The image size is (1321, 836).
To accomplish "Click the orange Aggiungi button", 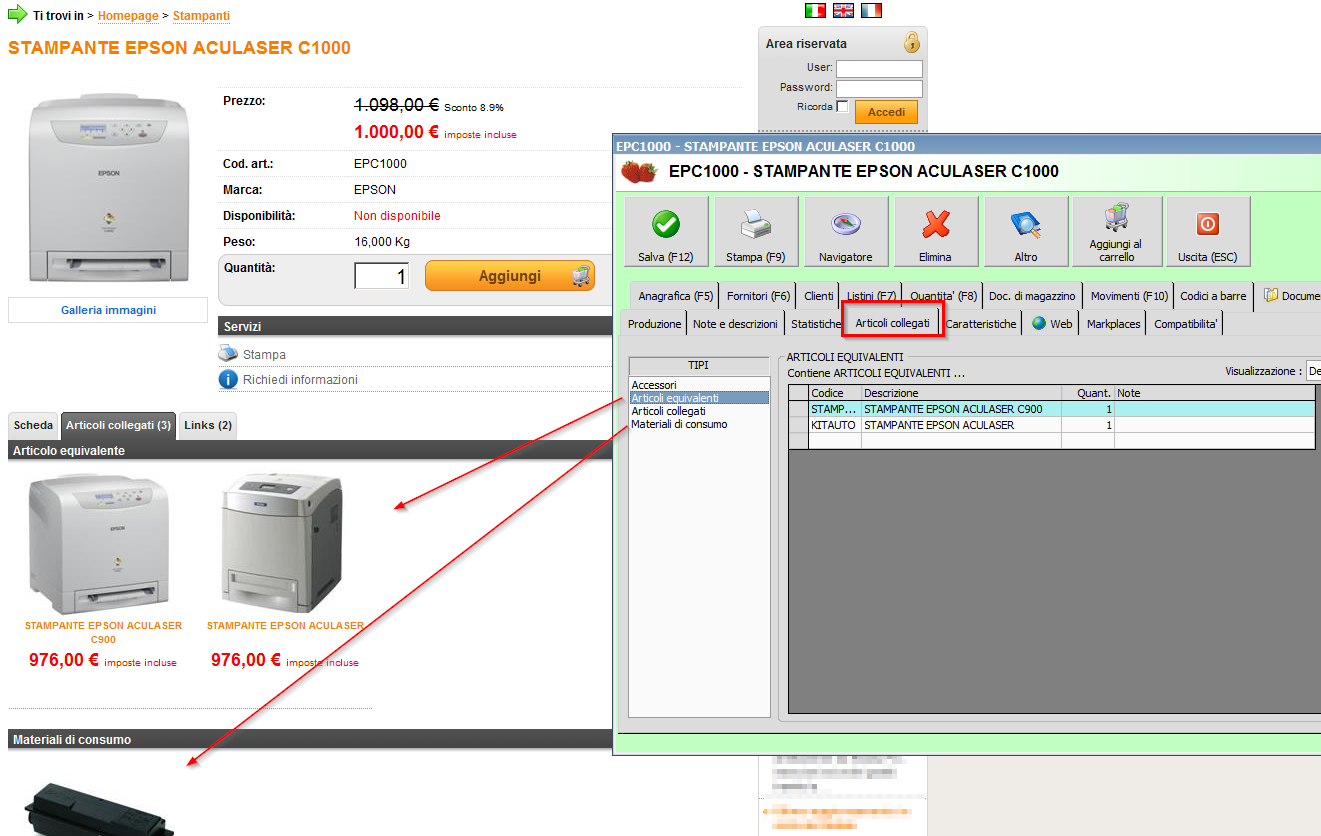I will [x=510, y=276].
